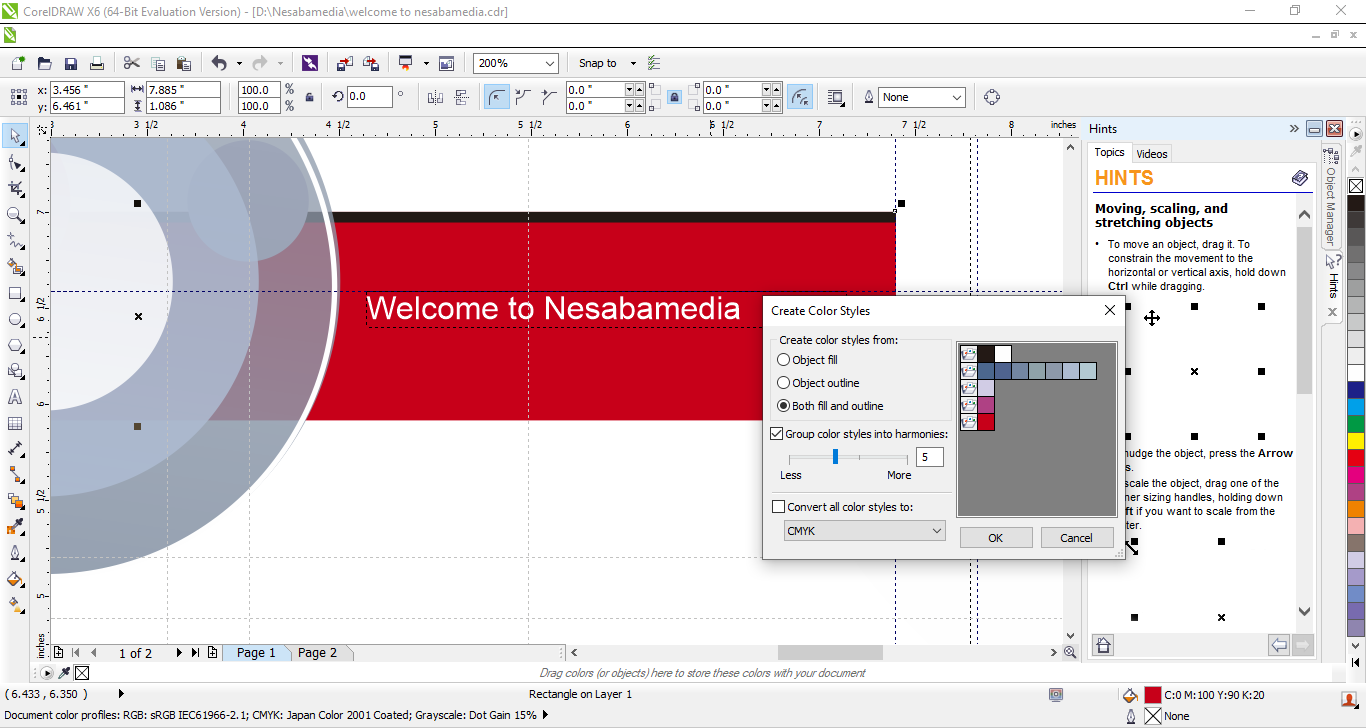Uncheck Group color styles into harmonies
1366x728 pixels.
pos(777,434)
